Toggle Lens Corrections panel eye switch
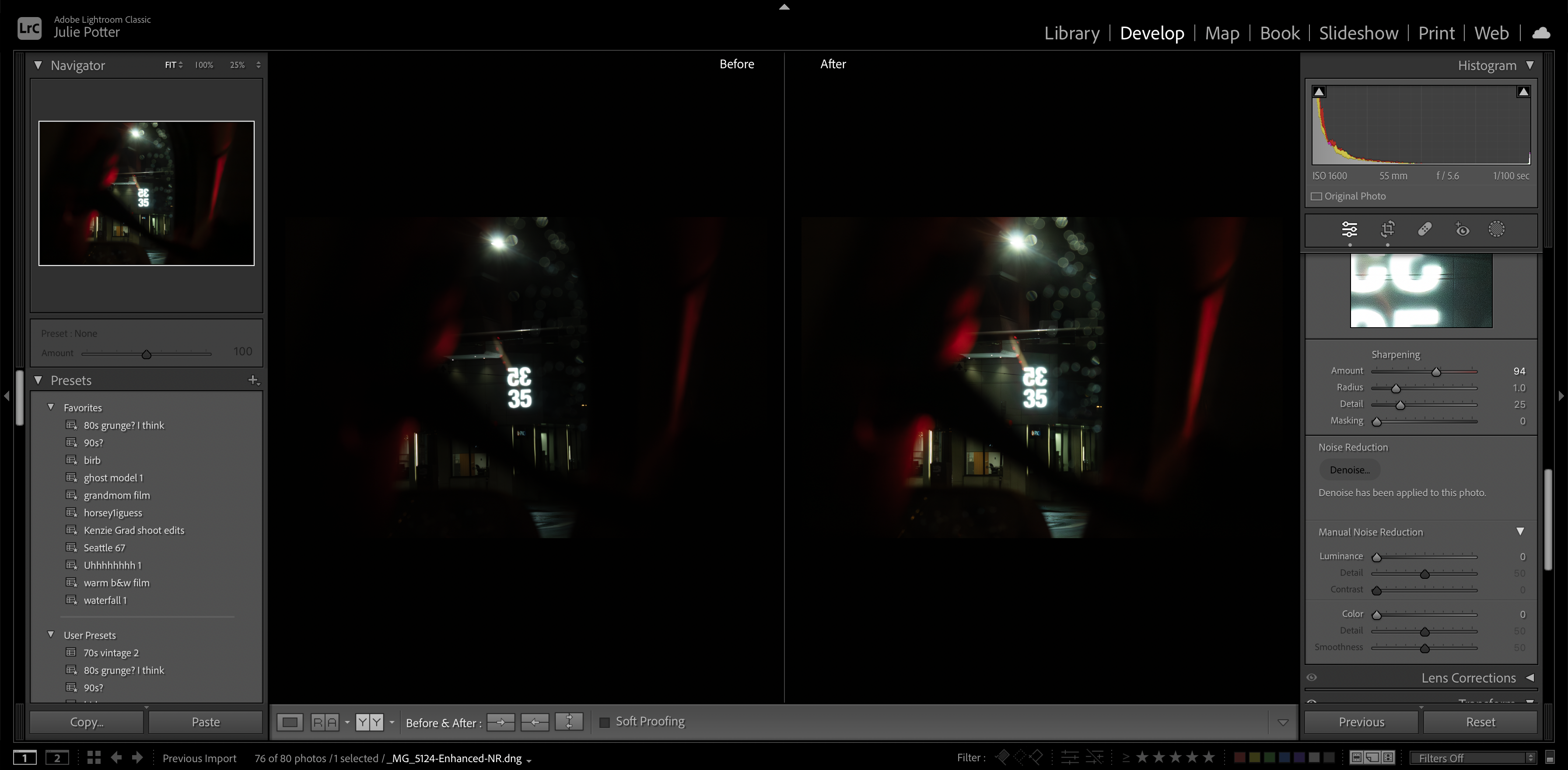Image resolution: width=1568 pixels, height=770 pixels. coord(1312,678)
